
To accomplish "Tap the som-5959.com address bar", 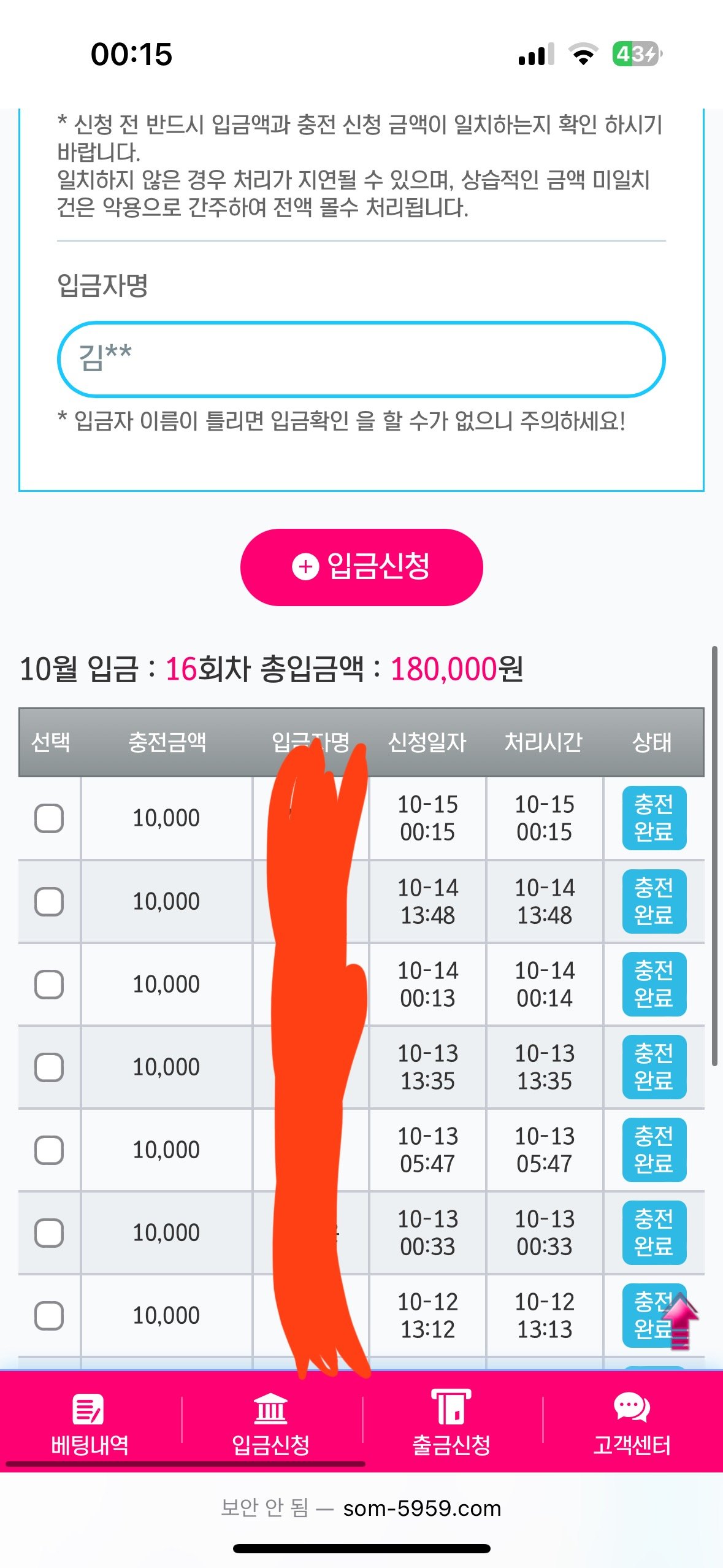I will point(422,1508).
